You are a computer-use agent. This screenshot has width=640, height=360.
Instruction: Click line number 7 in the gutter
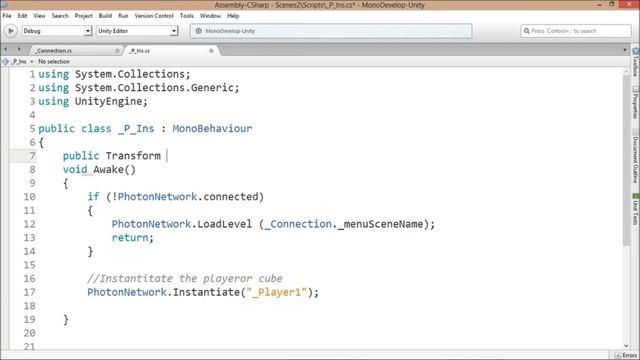pyautogui.click(x=32, y=156)
